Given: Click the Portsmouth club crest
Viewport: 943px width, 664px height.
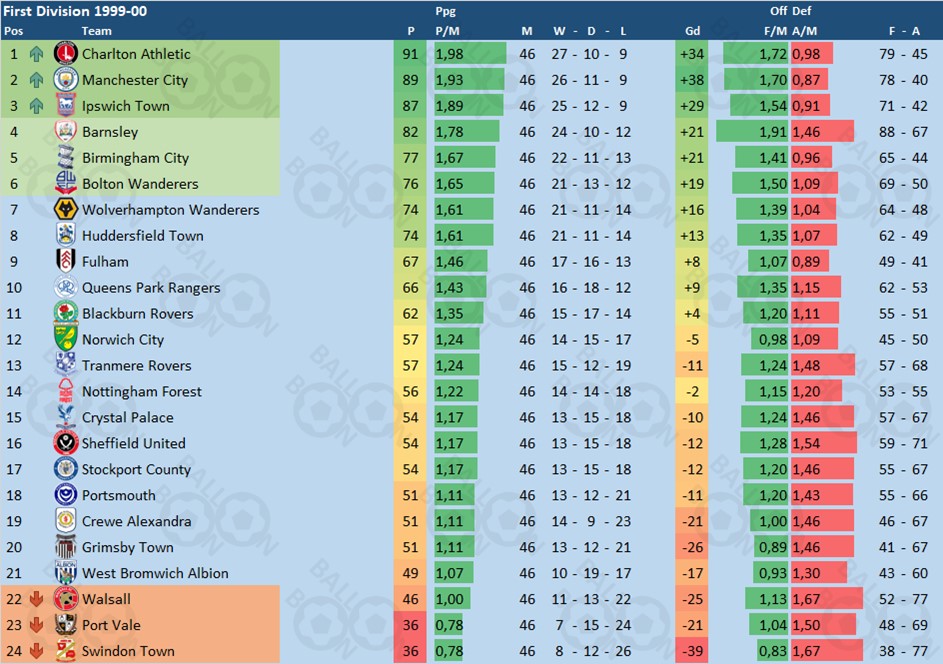Looking at the screenshot, I should [66, 494].
